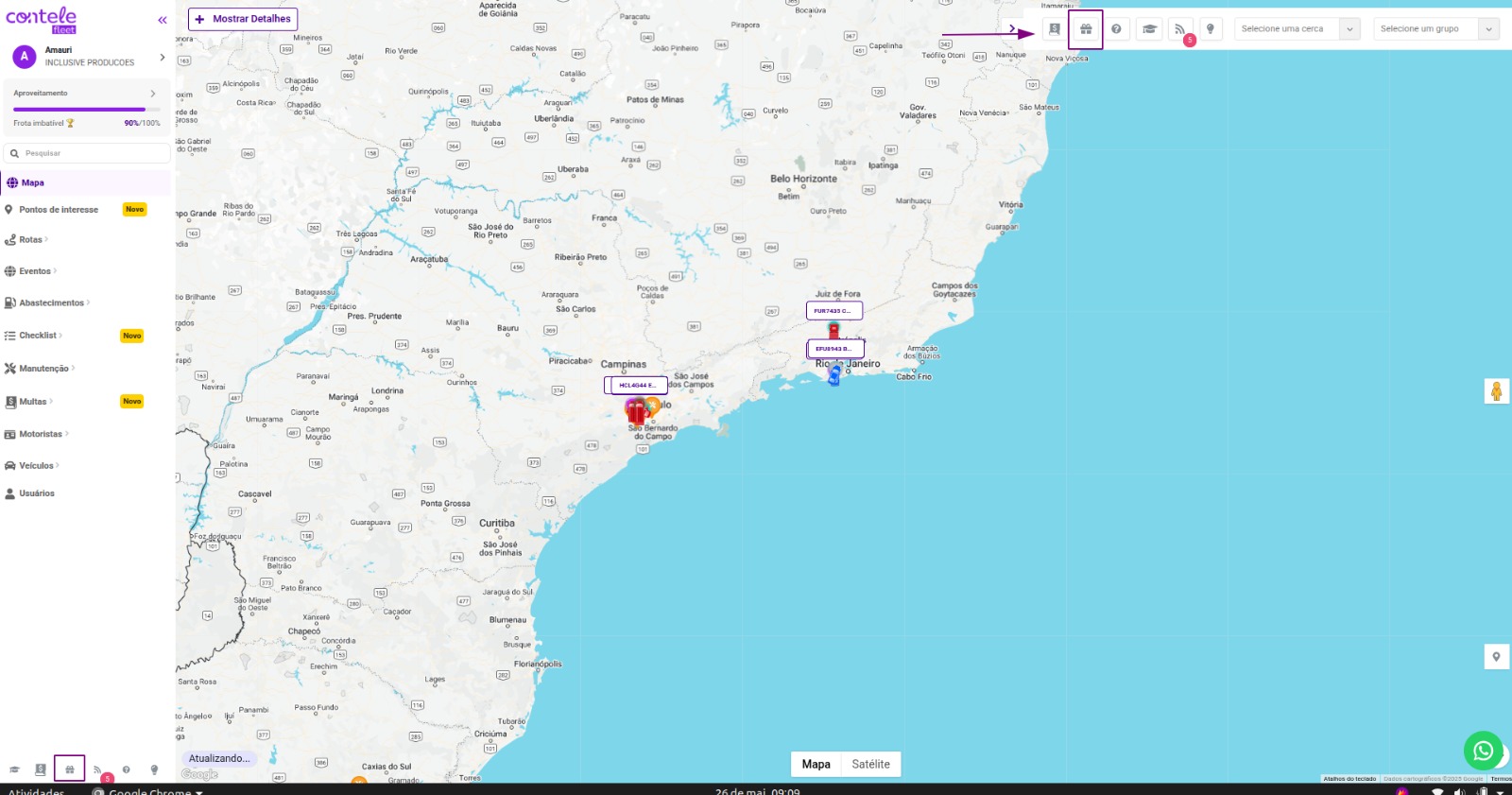Click the 'Frota imbatível' trophy icon
1512x795 pixels.
click(70, 123)
